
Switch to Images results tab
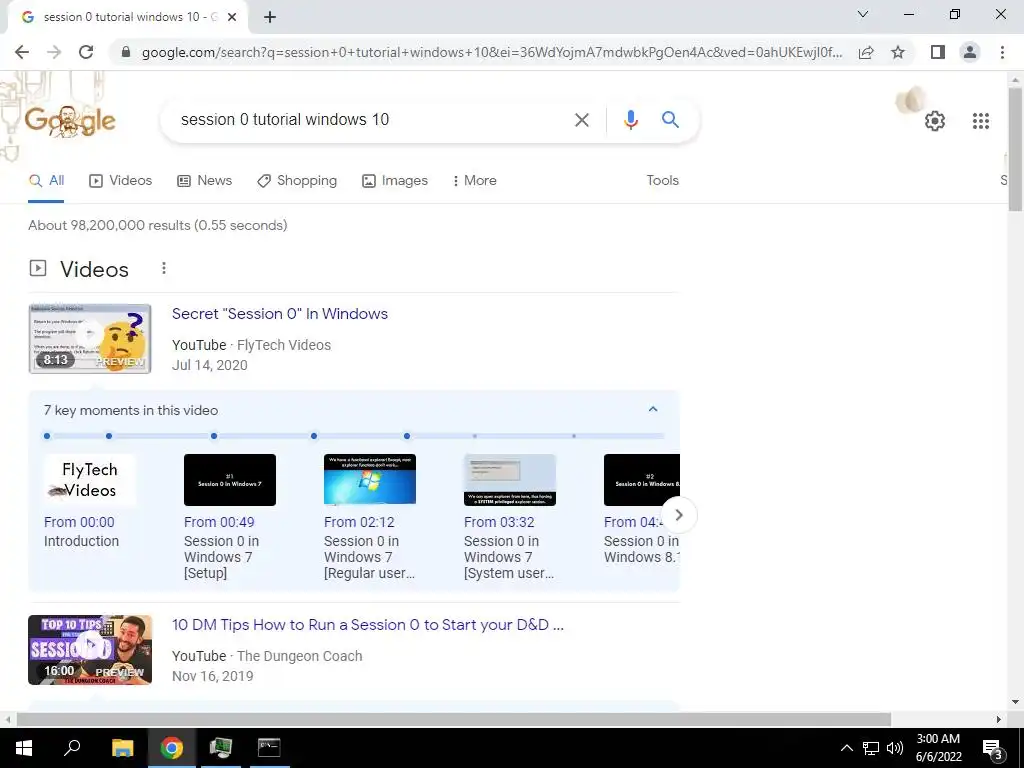point(395,181)
